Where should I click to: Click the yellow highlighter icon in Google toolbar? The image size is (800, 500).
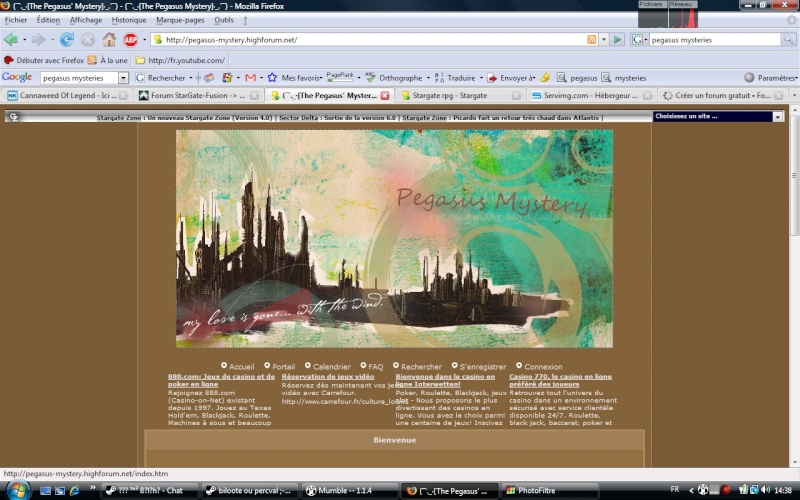pyautogui.click(x=545, y=78)
